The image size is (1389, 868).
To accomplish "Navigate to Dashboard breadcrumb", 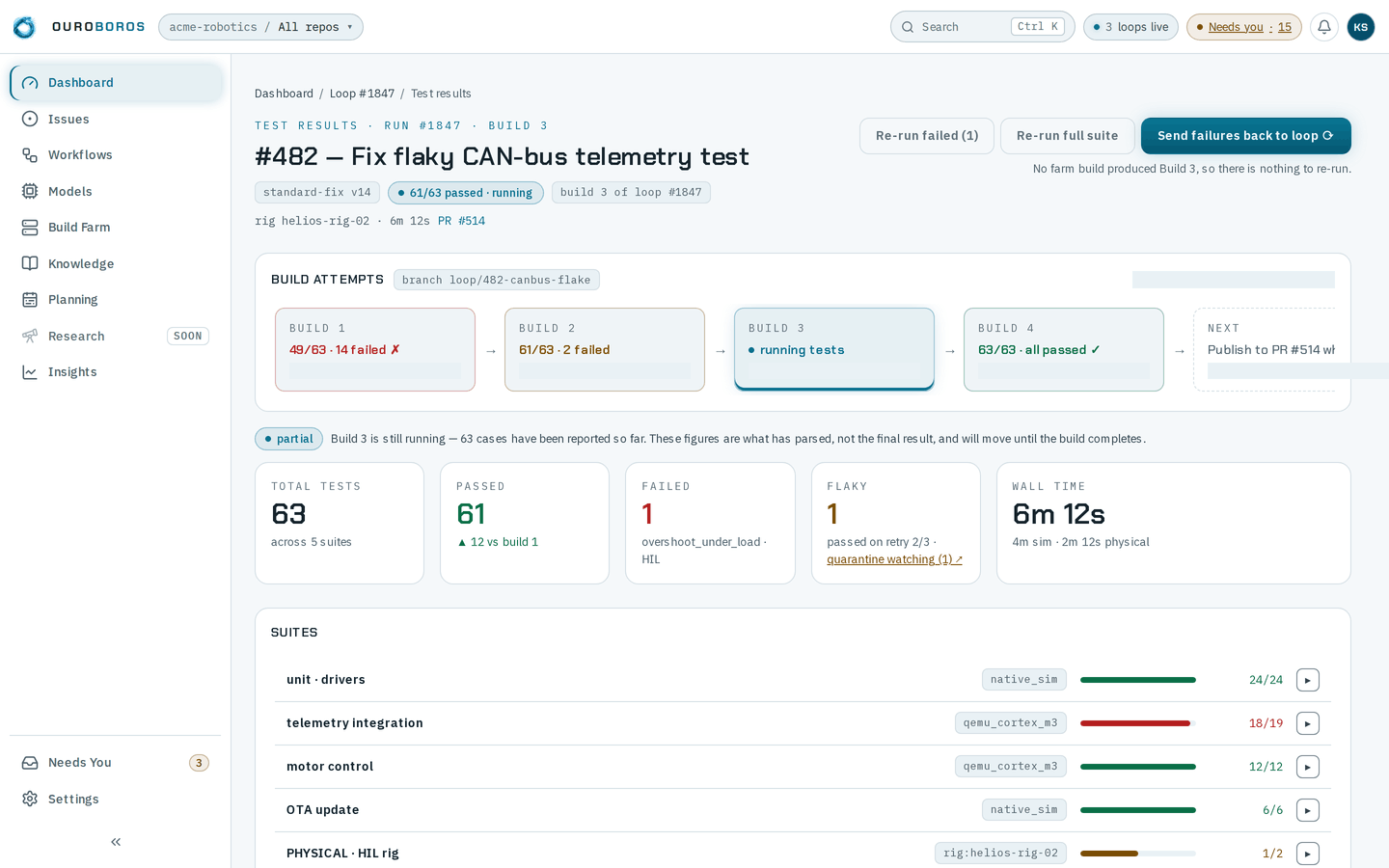I will click(x=284, y=94).
